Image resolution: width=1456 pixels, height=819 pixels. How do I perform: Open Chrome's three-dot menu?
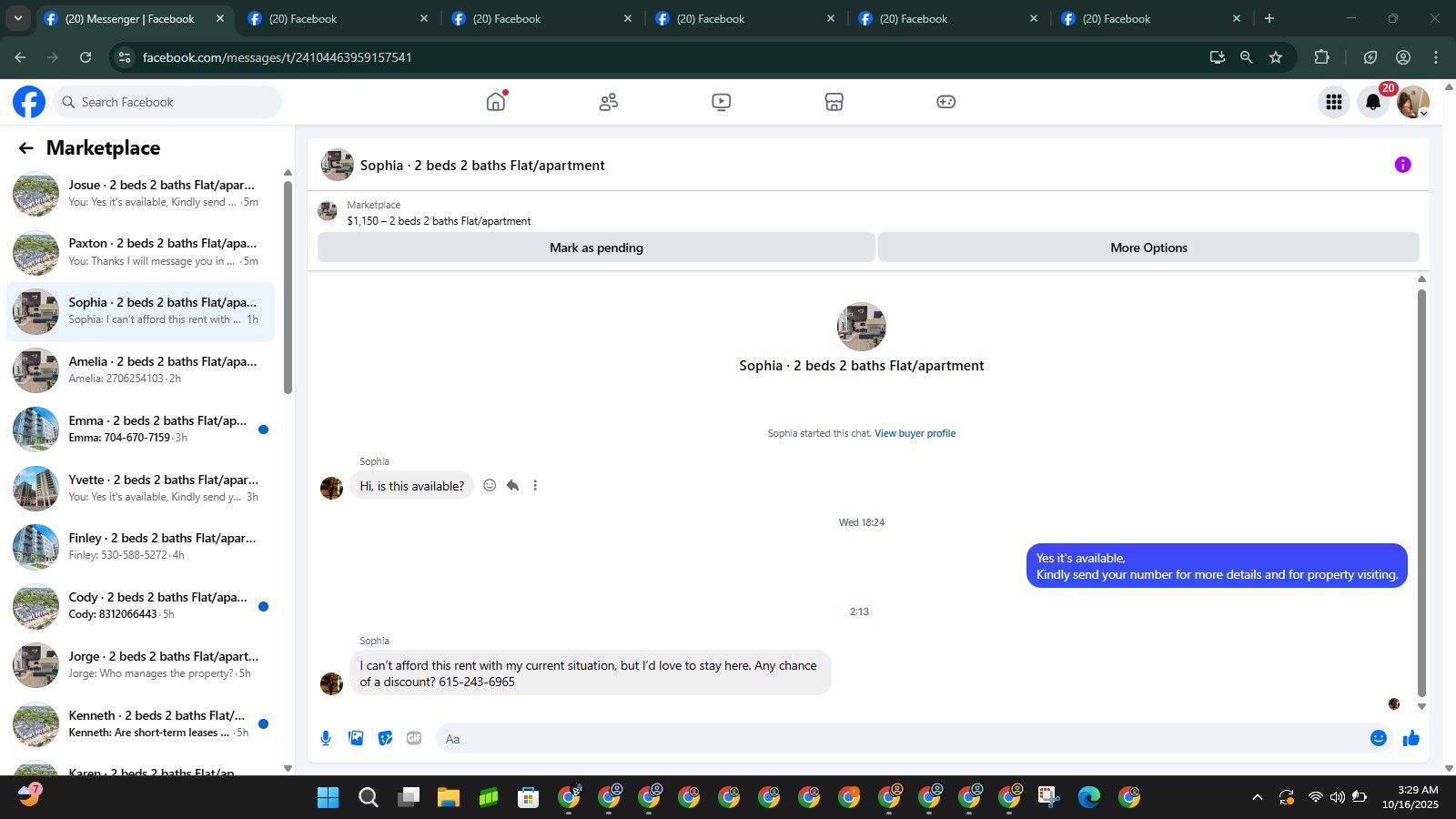click(x=1436, y=57)
